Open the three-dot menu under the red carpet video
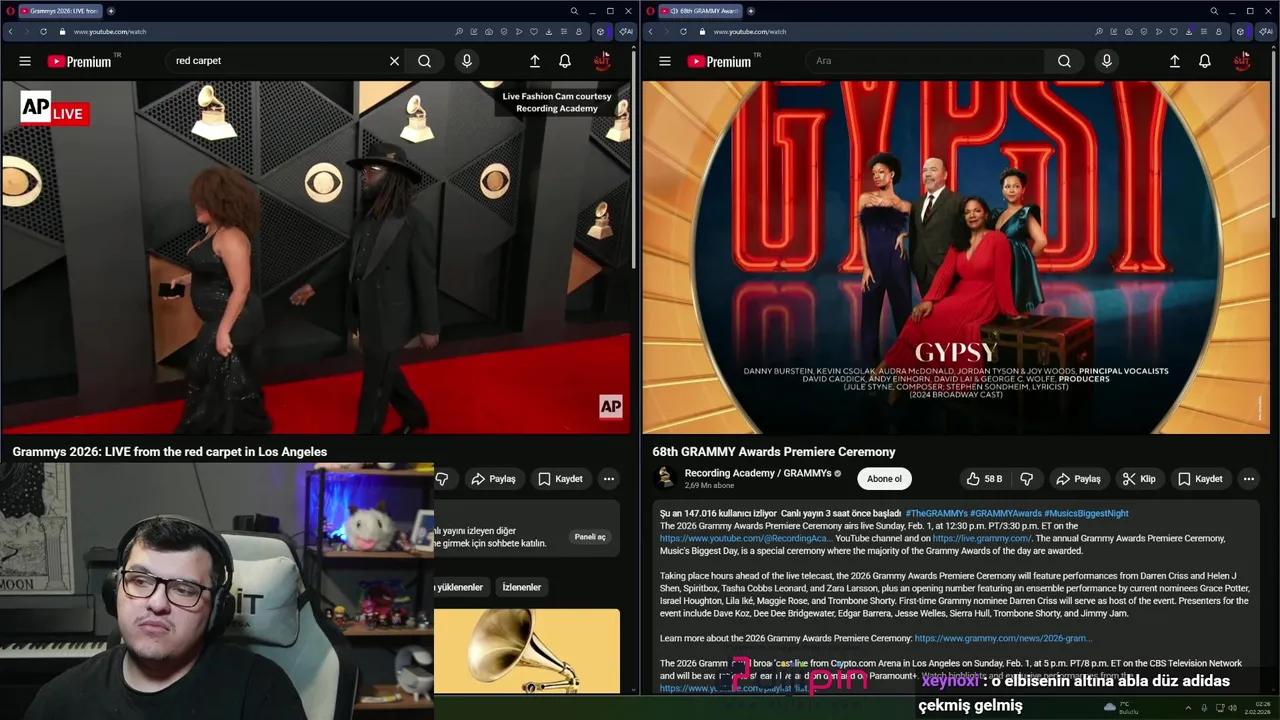 coord(608,479)
